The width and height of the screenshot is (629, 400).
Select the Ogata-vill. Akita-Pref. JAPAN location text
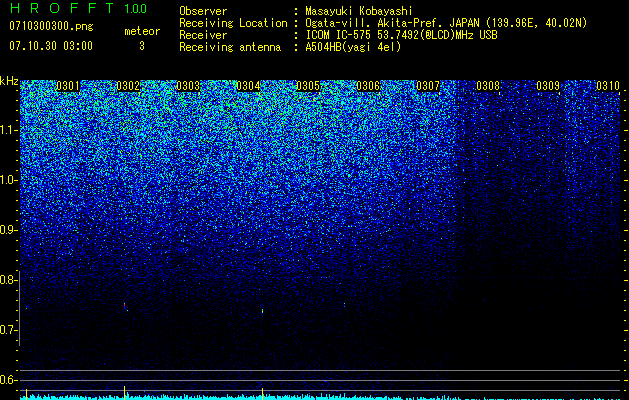click(446, 23)
